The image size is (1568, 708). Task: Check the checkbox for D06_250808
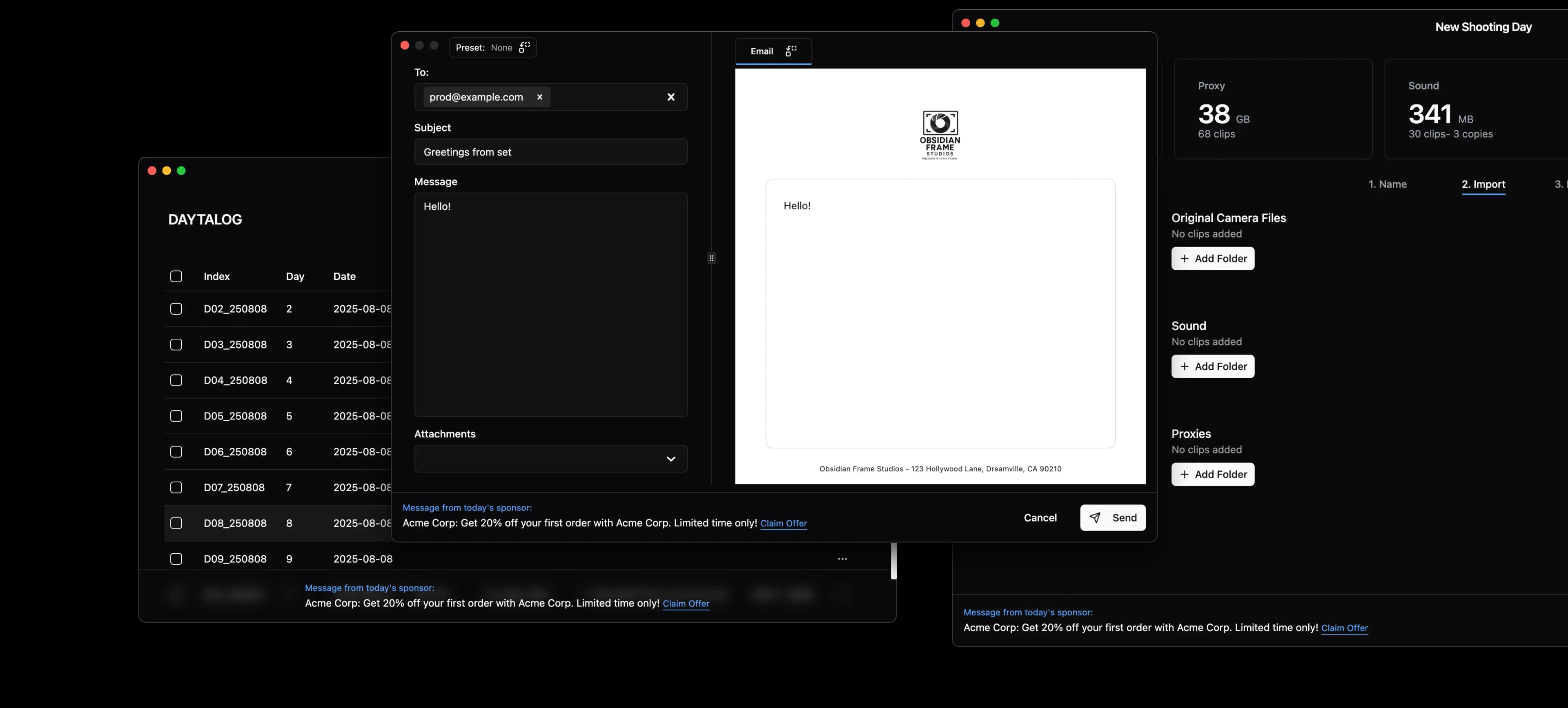point(176,452)
